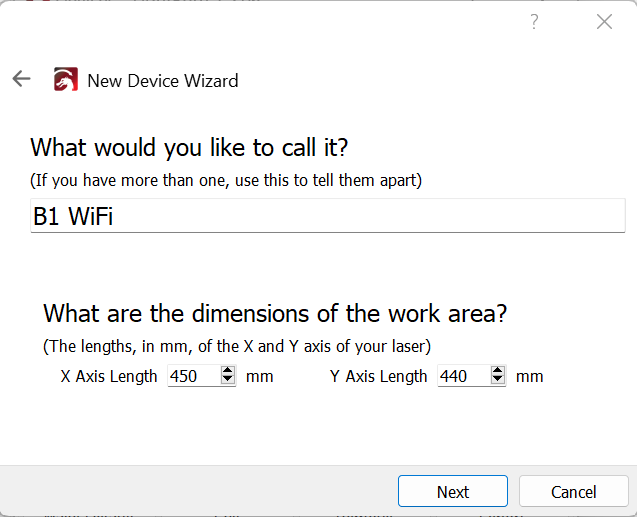The width and height of the screenshot is (637, 517).
Task: Click the New Device Wizard title text
Action: [x=162, y=80]
